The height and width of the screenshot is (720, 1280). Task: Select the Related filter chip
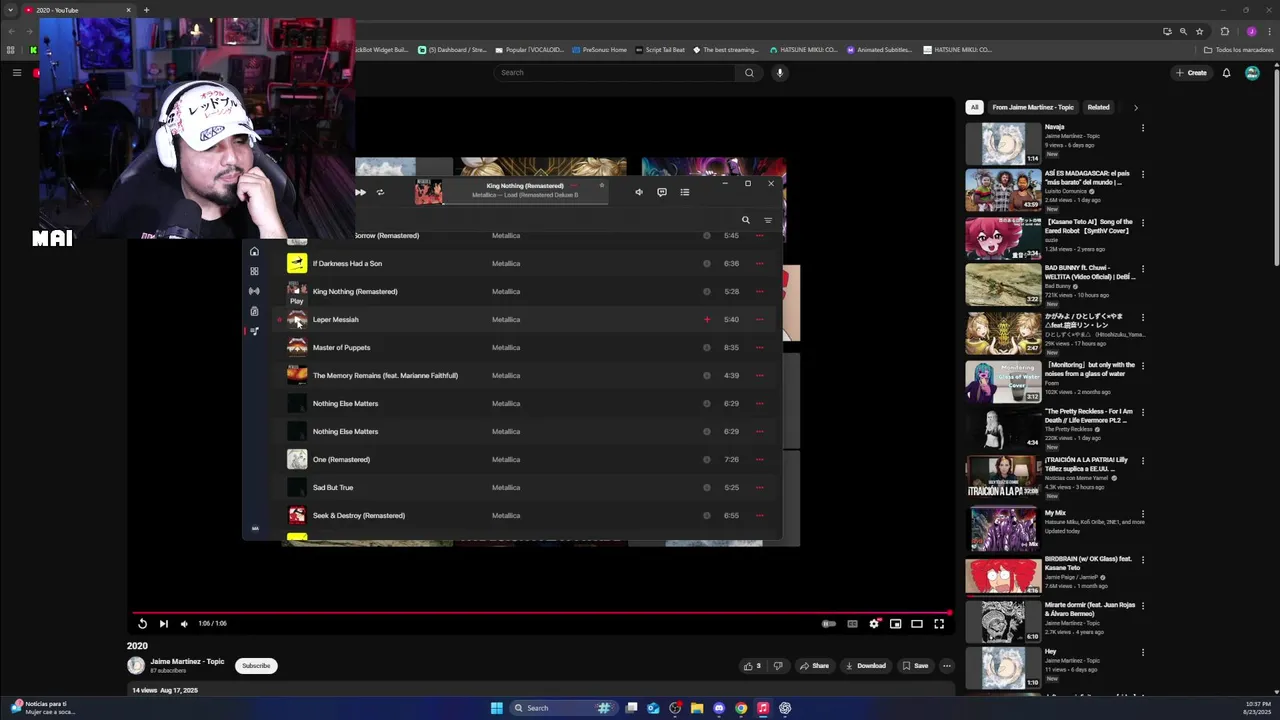pyautogui.click(x=1098, y=107)
